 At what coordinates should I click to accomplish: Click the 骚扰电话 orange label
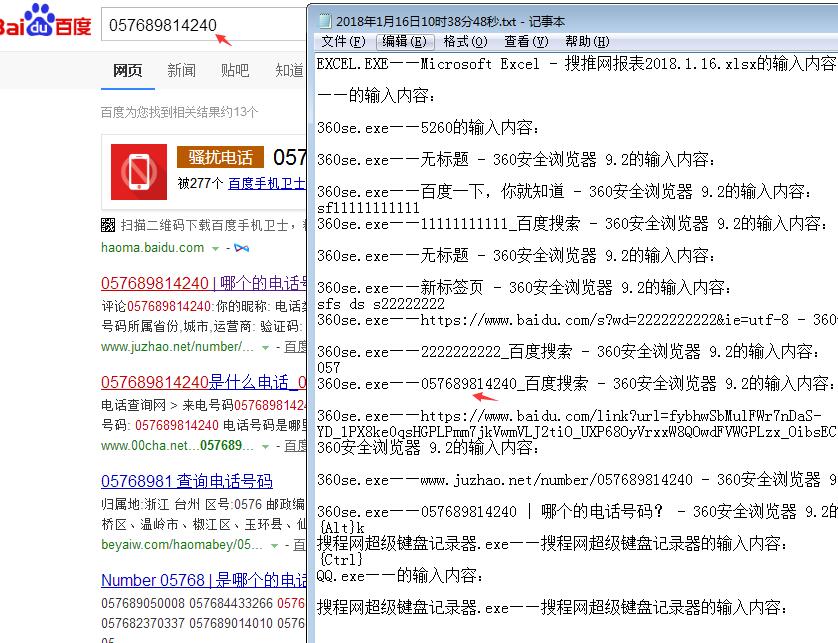tap(220, 157)
